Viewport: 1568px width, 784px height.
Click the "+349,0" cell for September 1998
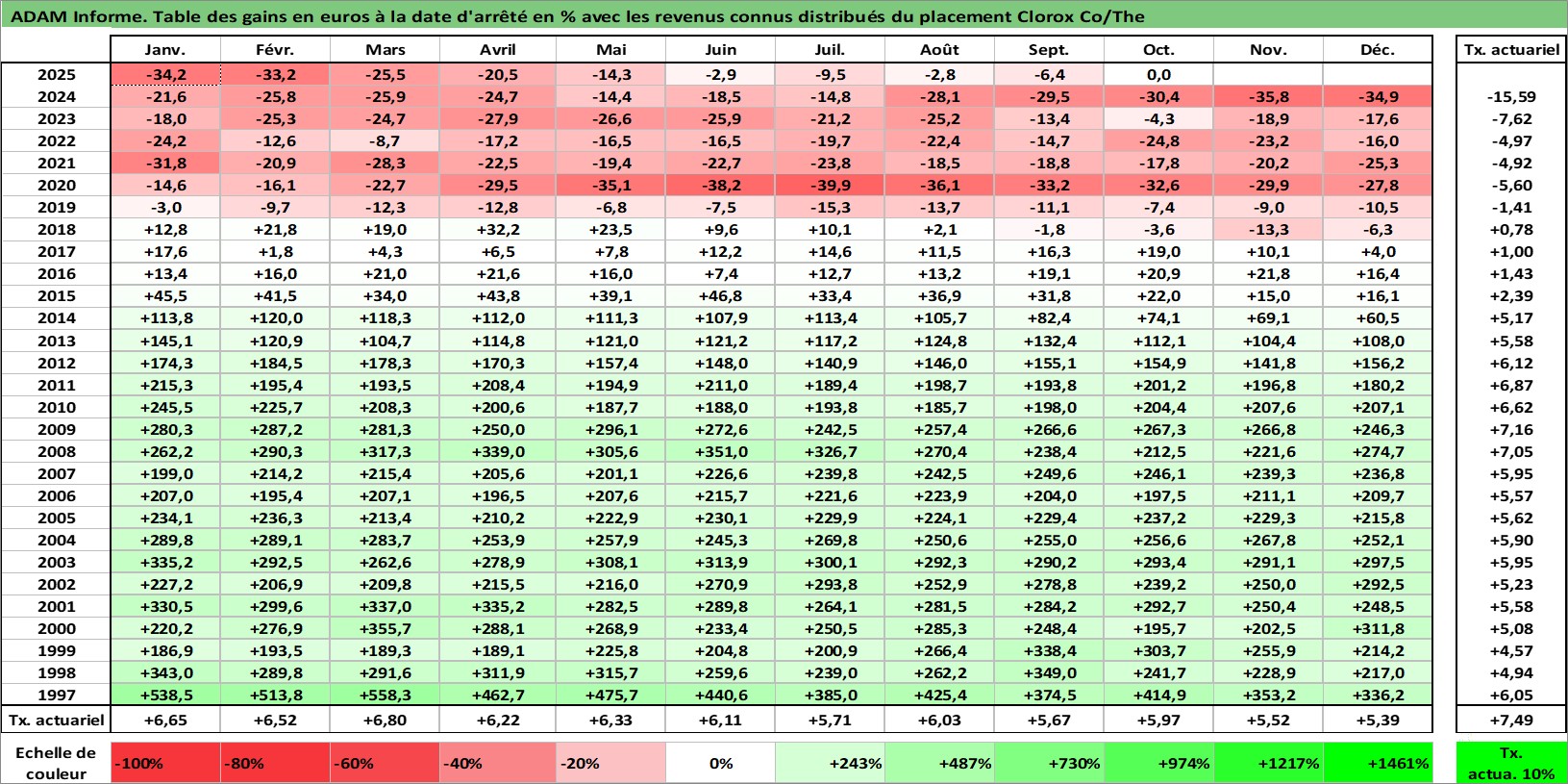point(1049,672)
